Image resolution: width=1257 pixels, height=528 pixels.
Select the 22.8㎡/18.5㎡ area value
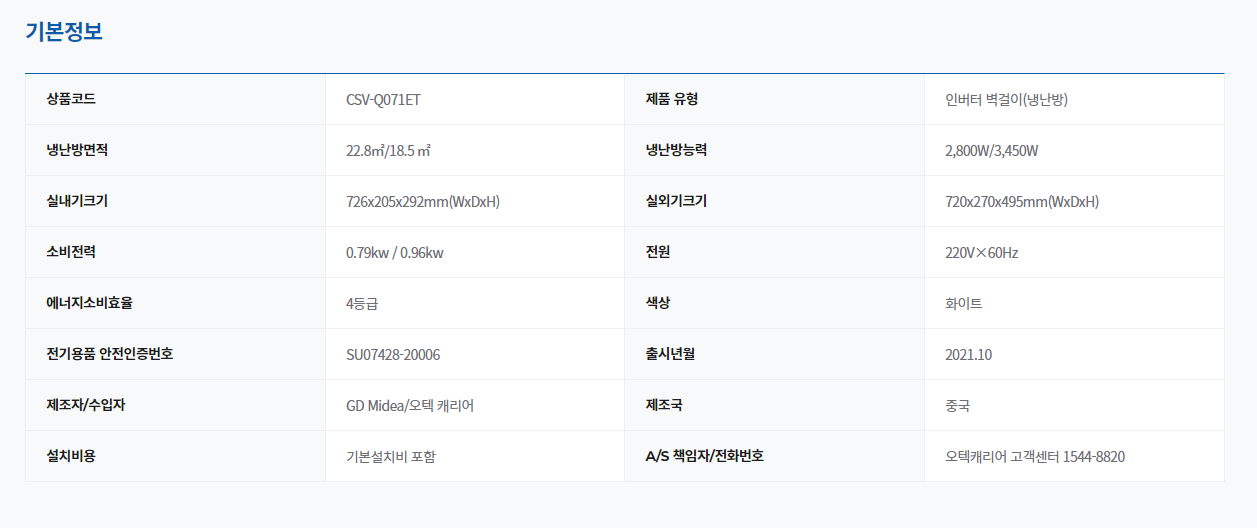pyautogui.click(x=388, y=151)
